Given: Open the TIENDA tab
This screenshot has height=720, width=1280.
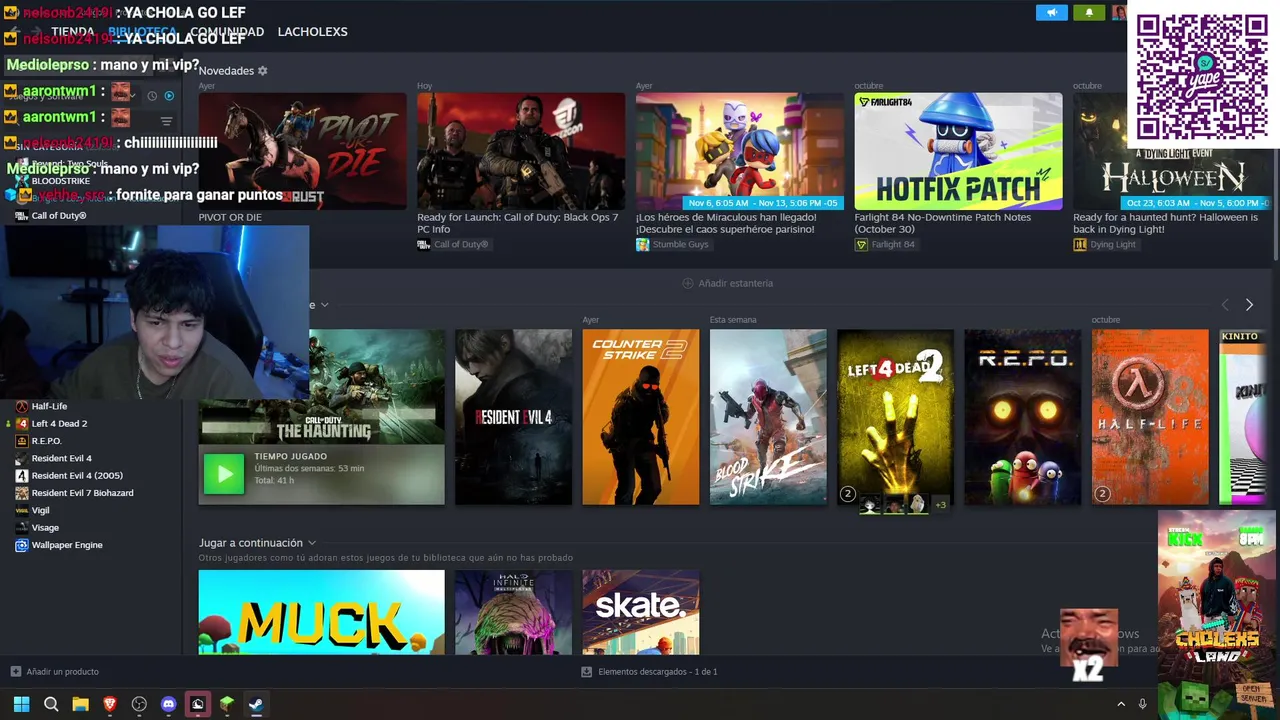Looking at the screenshot, I should [73, 32].
